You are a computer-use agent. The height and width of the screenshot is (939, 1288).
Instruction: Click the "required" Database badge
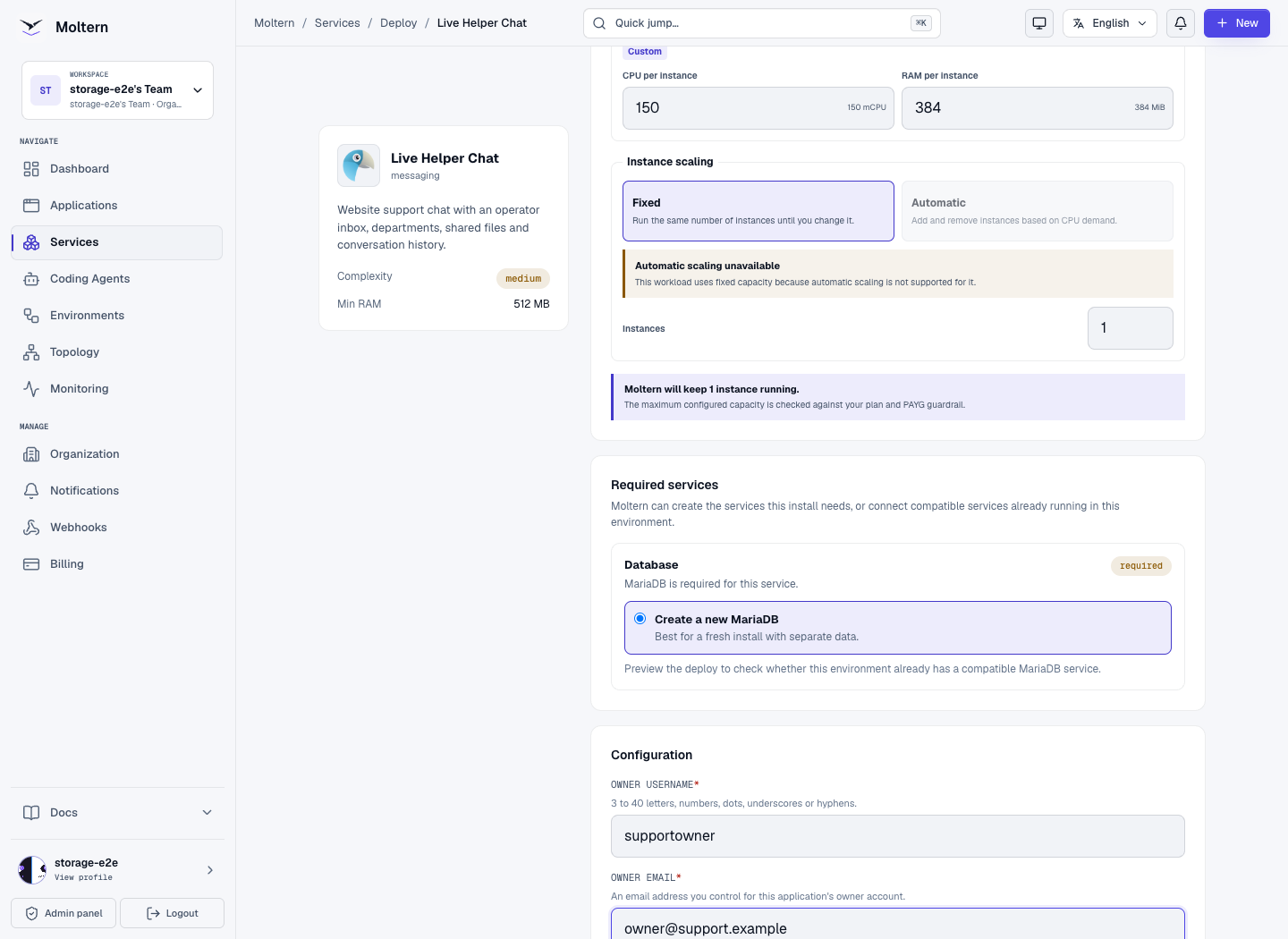(1141, 565)
